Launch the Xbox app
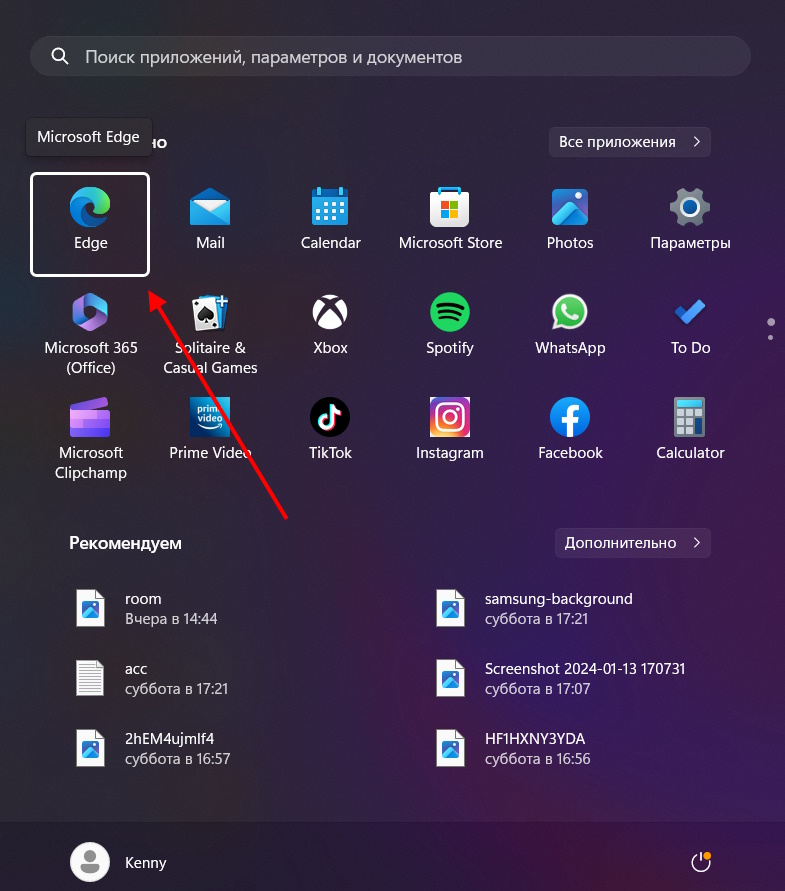Screen dimensions: 785x891 (330, 325)
